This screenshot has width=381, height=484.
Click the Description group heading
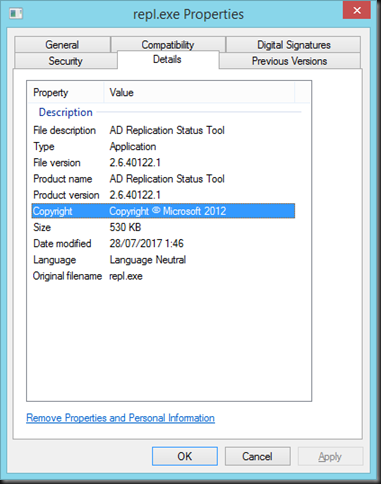tap(66, 112)
